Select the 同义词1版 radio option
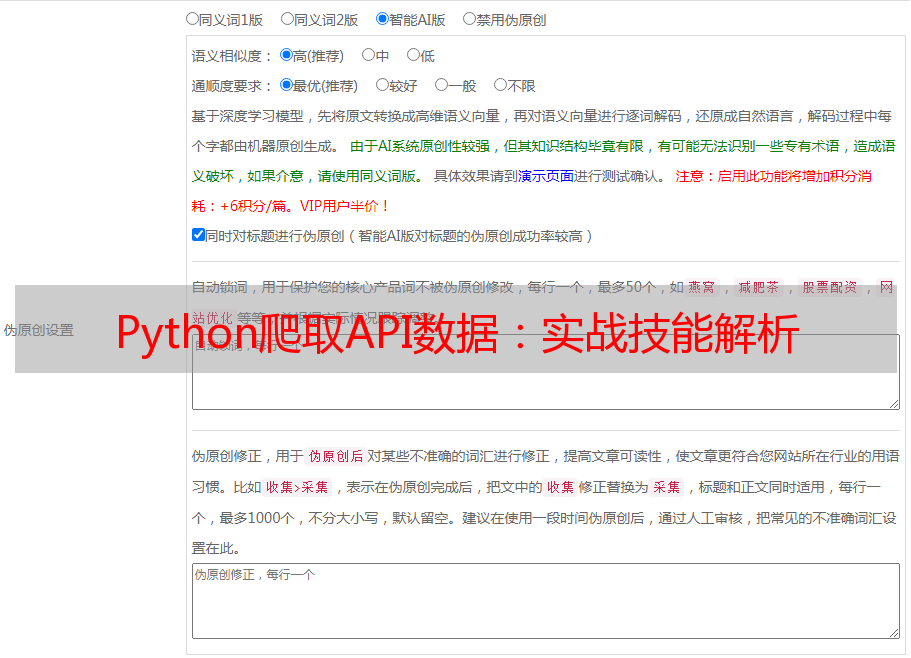 point(192,19)
